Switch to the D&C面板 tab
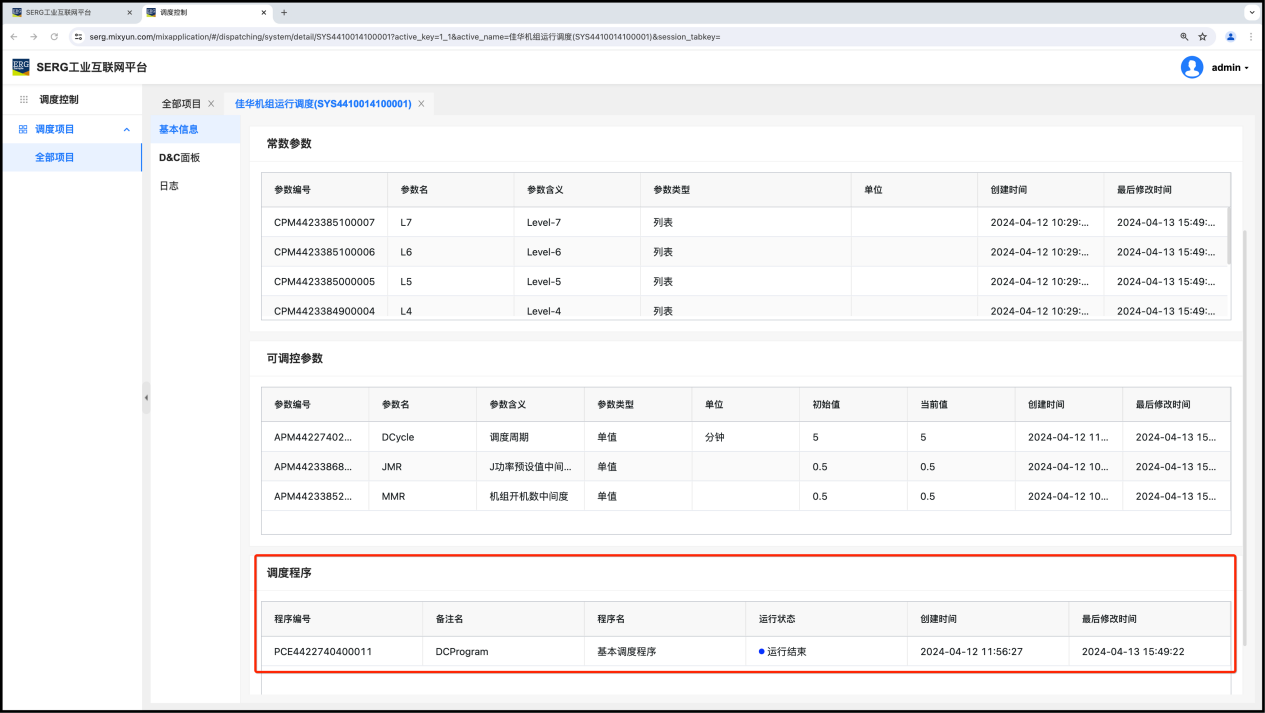Image resolution: width=1265 pixels, height=713 pixels. tap(179, 158)
